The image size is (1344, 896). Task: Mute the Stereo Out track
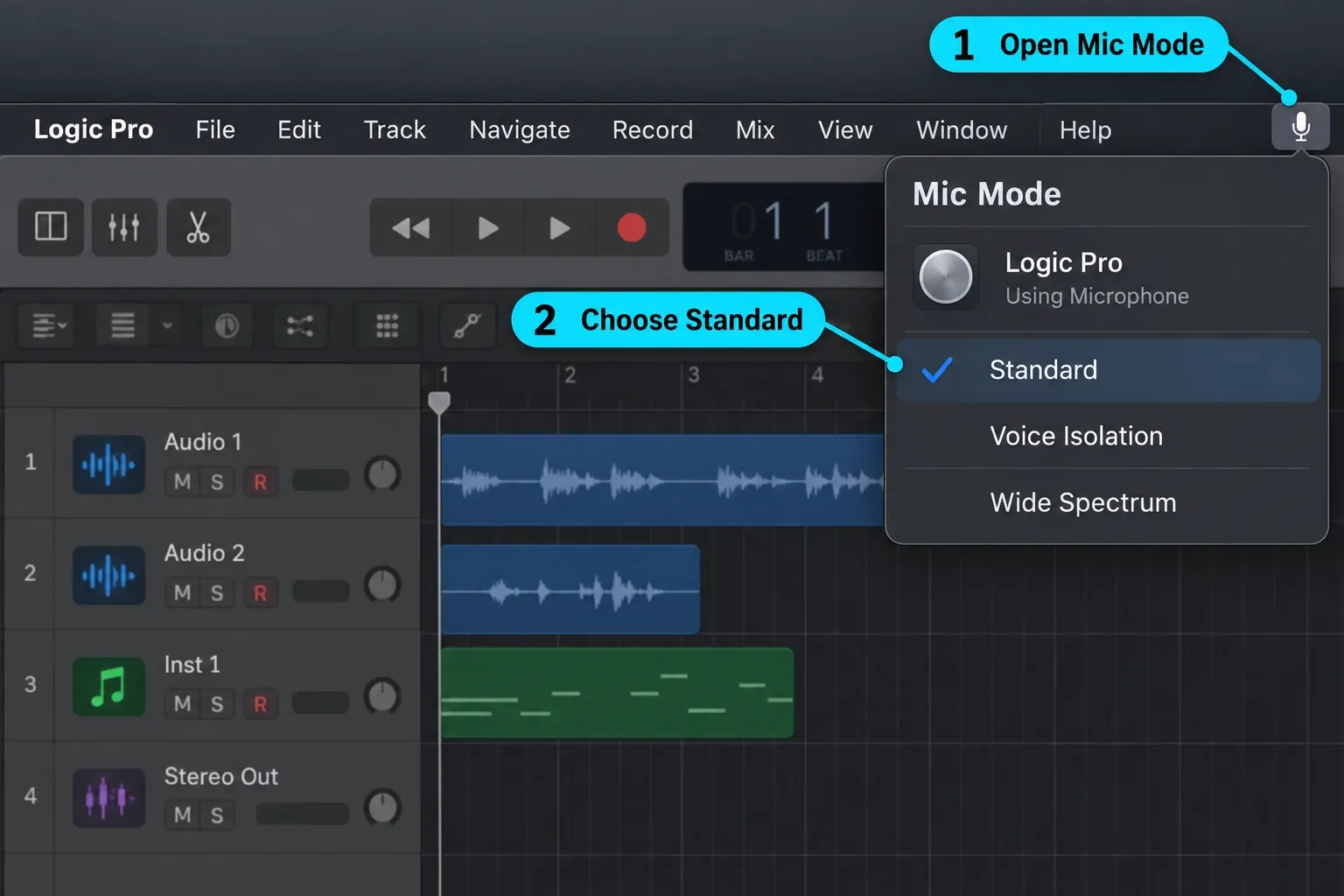point(182,815)
